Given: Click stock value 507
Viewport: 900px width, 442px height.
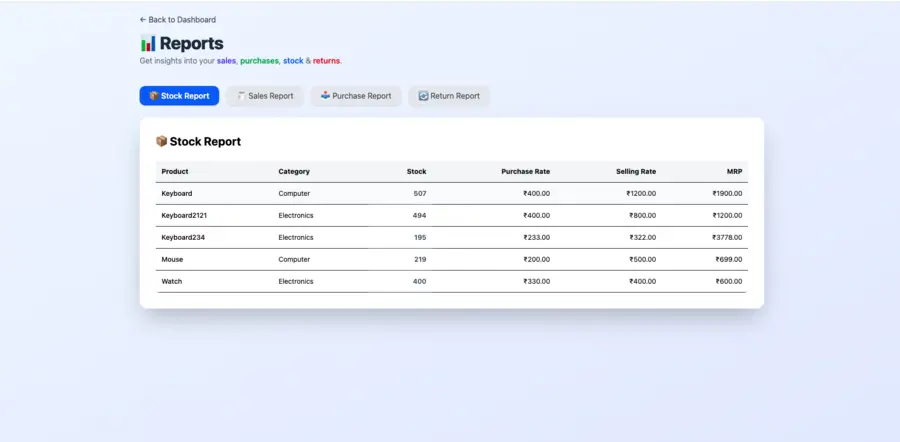Looking at the screenshot, I should 420,193.
